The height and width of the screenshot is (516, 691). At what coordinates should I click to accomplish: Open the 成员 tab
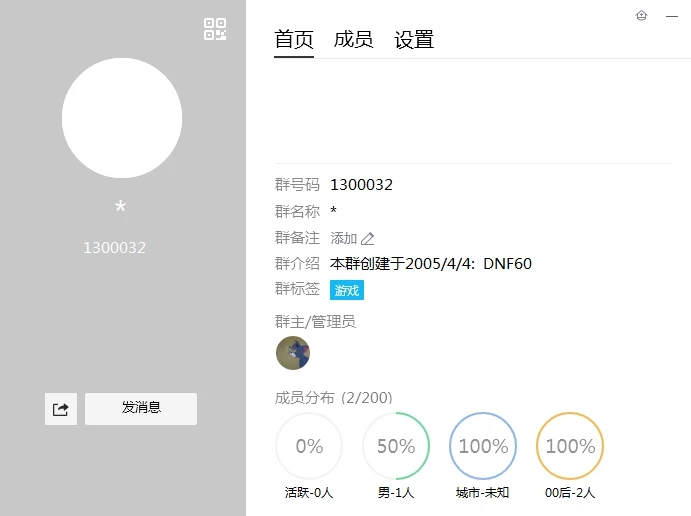[x=353, y=40]
